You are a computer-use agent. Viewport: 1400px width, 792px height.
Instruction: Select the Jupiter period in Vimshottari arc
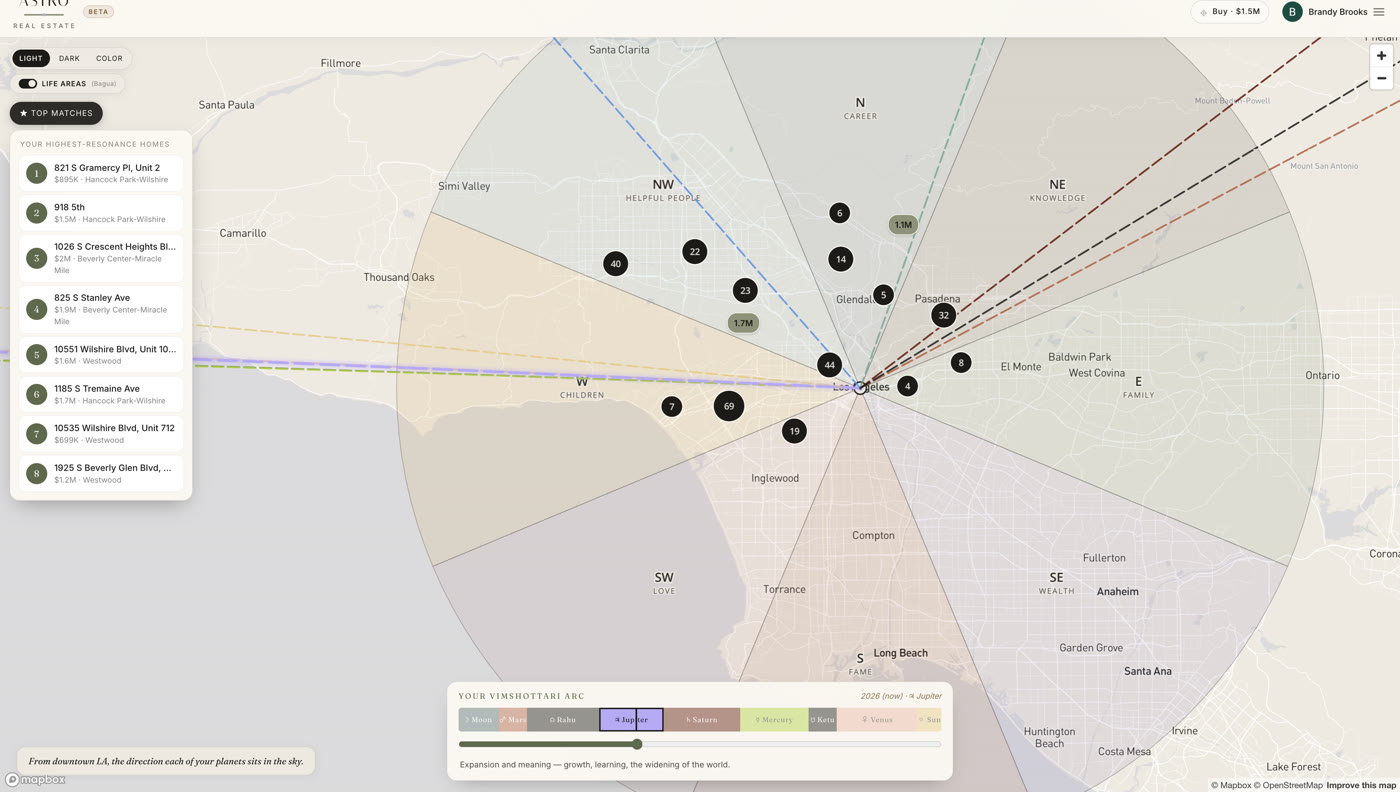(631, 720)
